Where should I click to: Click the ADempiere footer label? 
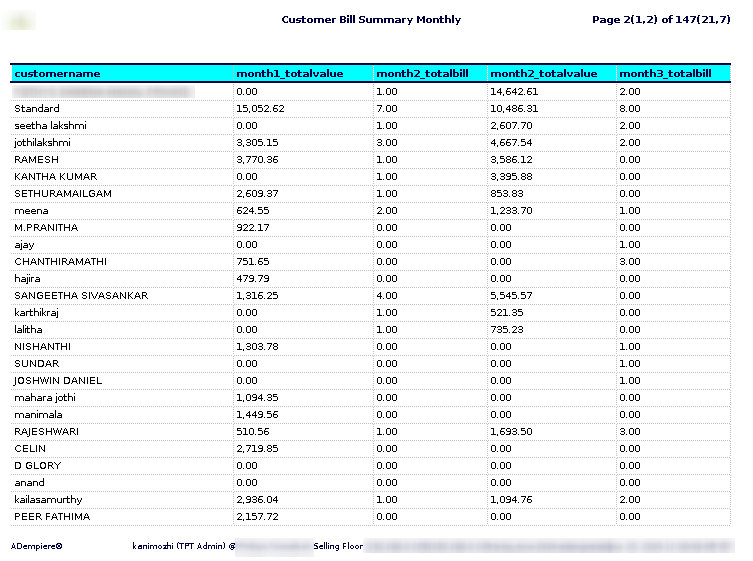36,546
